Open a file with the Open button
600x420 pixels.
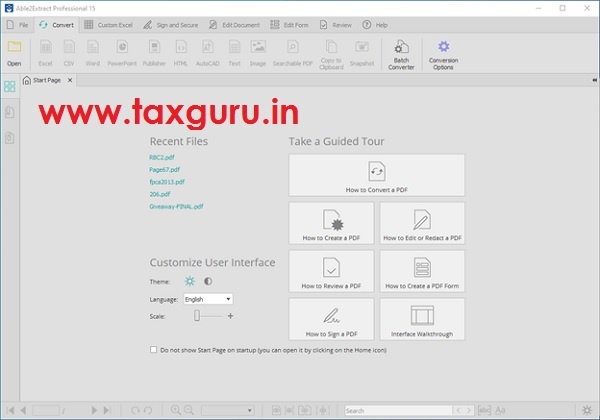14,54
